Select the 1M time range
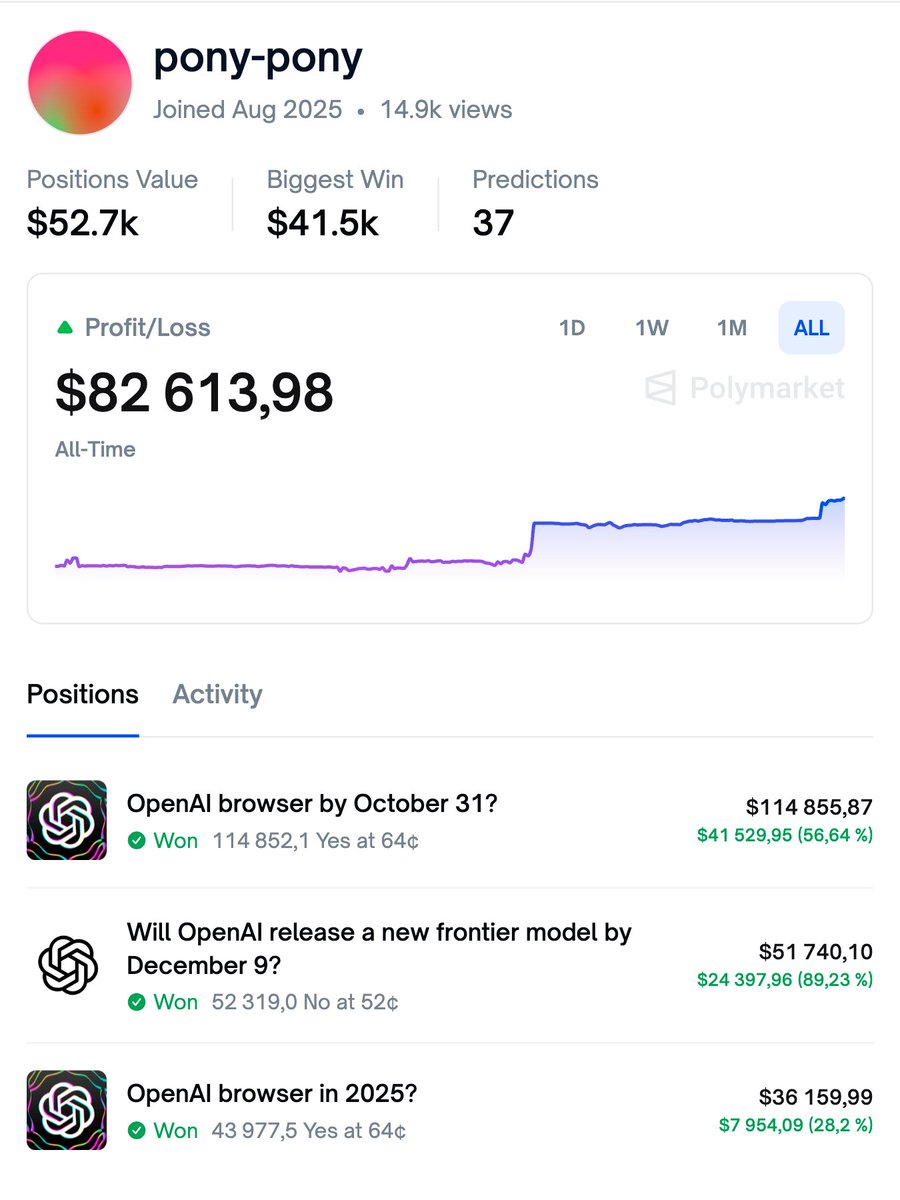The width and height of the screenshot is (900, 1200). pyautogui.click(x=732, y=328)
